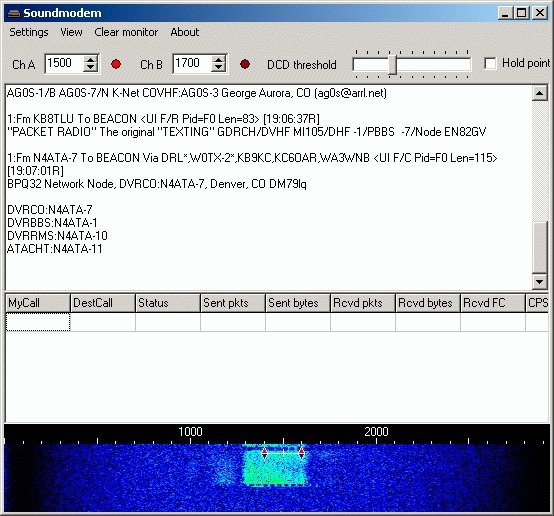
Task: Select Clear monitor in the menu bar
Action: [x=126, y=32]
